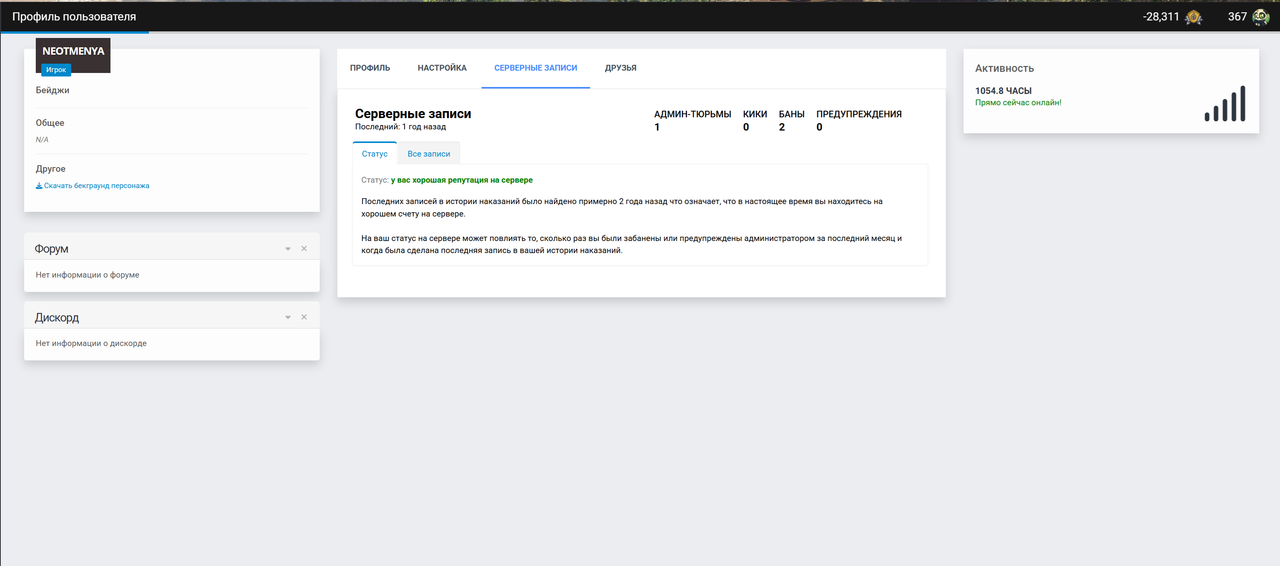The image size is (1280, 566).
Task: Close the Дискорд panel
Action: [x=304, y=317]
